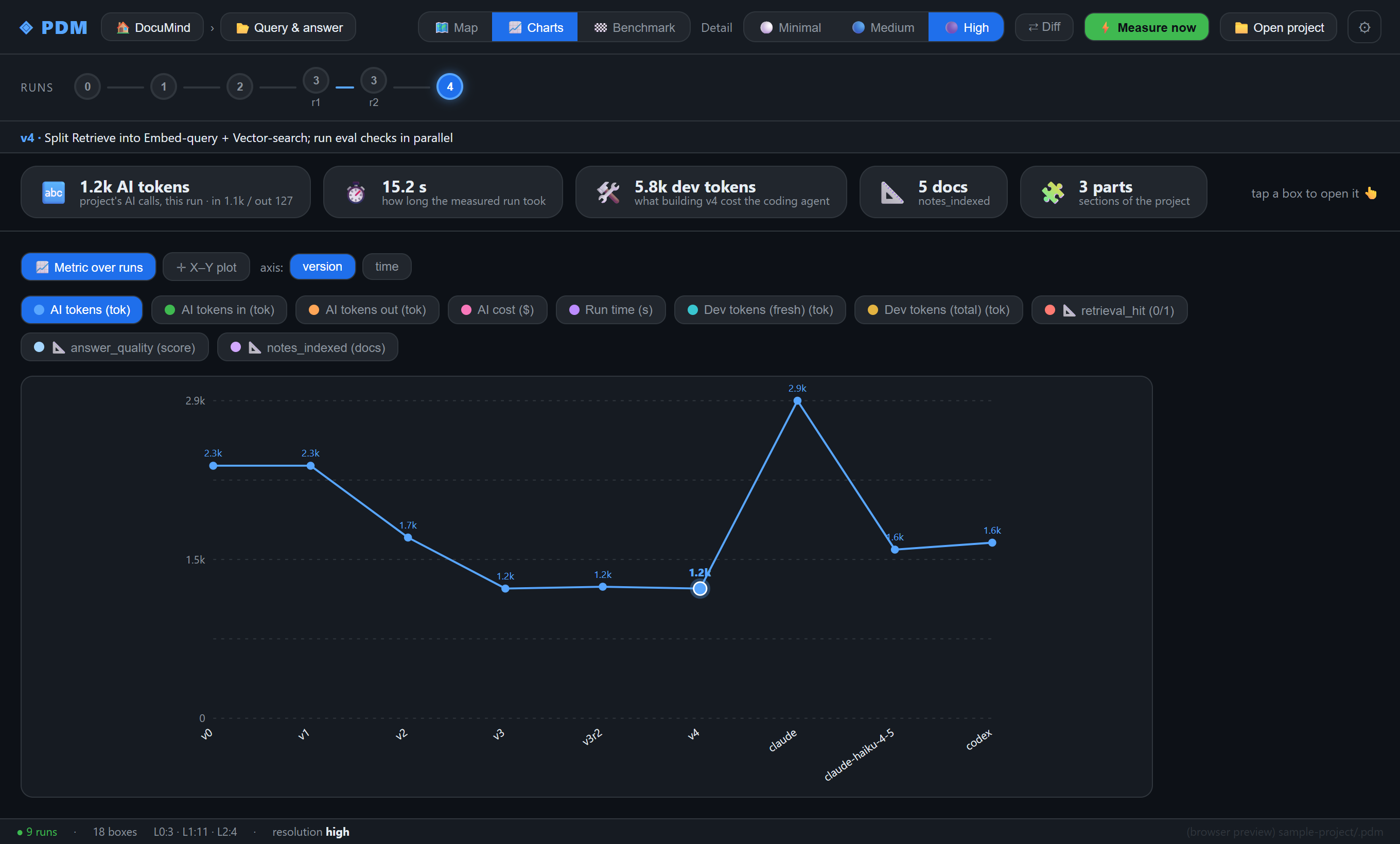Click the chart icon in Metric over runs
The image size is (1400, 844).
[x=42, y=267]
